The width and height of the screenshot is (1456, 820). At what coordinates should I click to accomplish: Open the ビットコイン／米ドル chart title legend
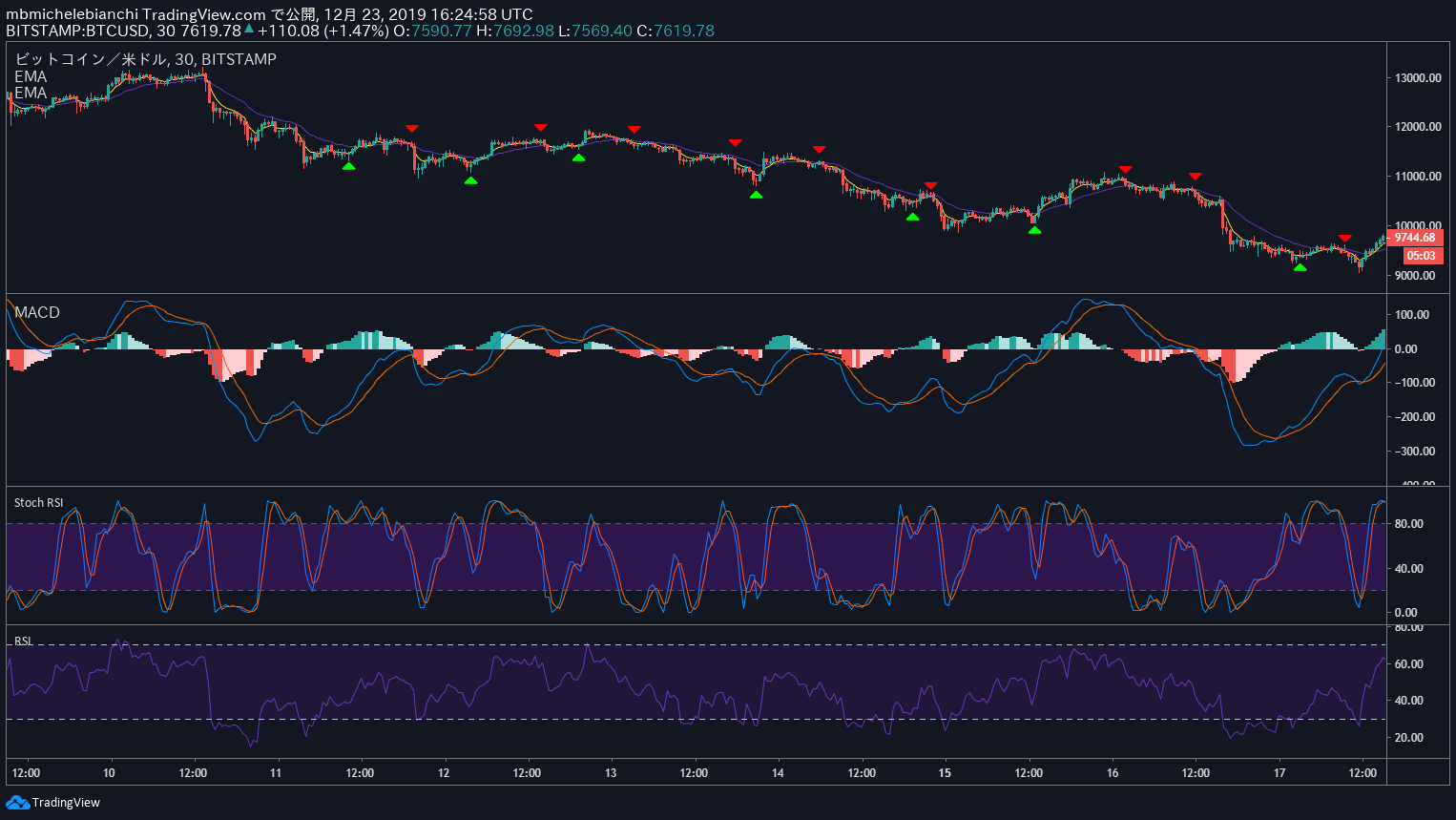coord(145,59)
